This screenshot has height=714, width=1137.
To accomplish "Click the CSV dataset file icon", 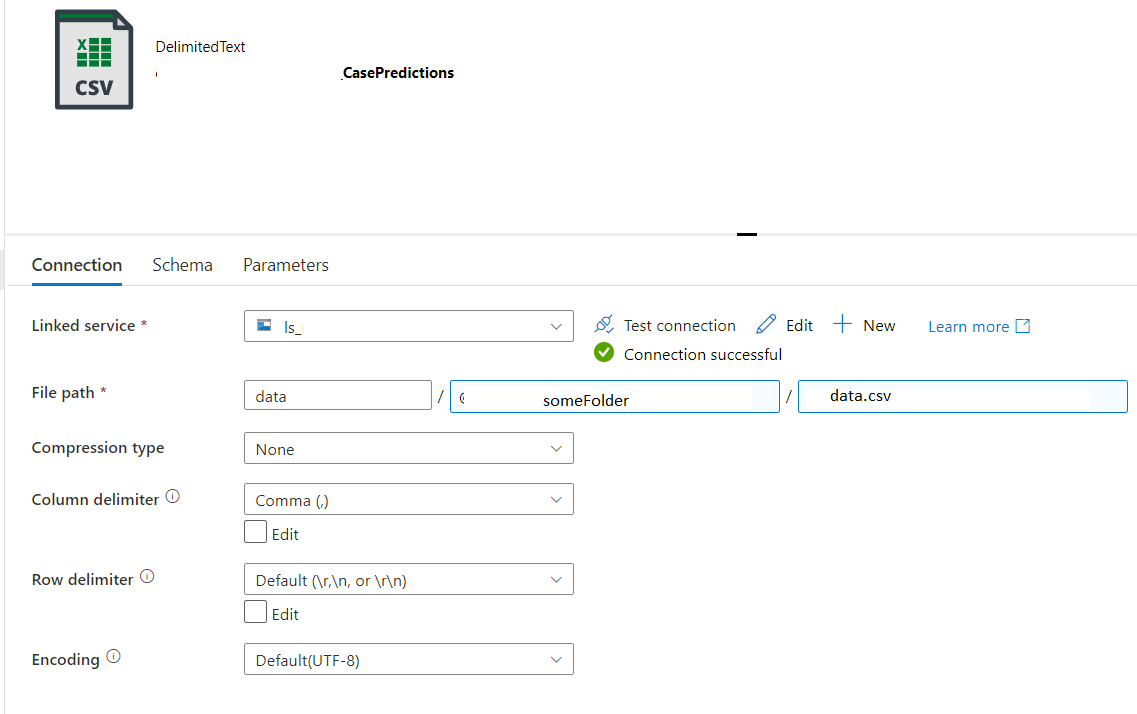I will point(94,60).
